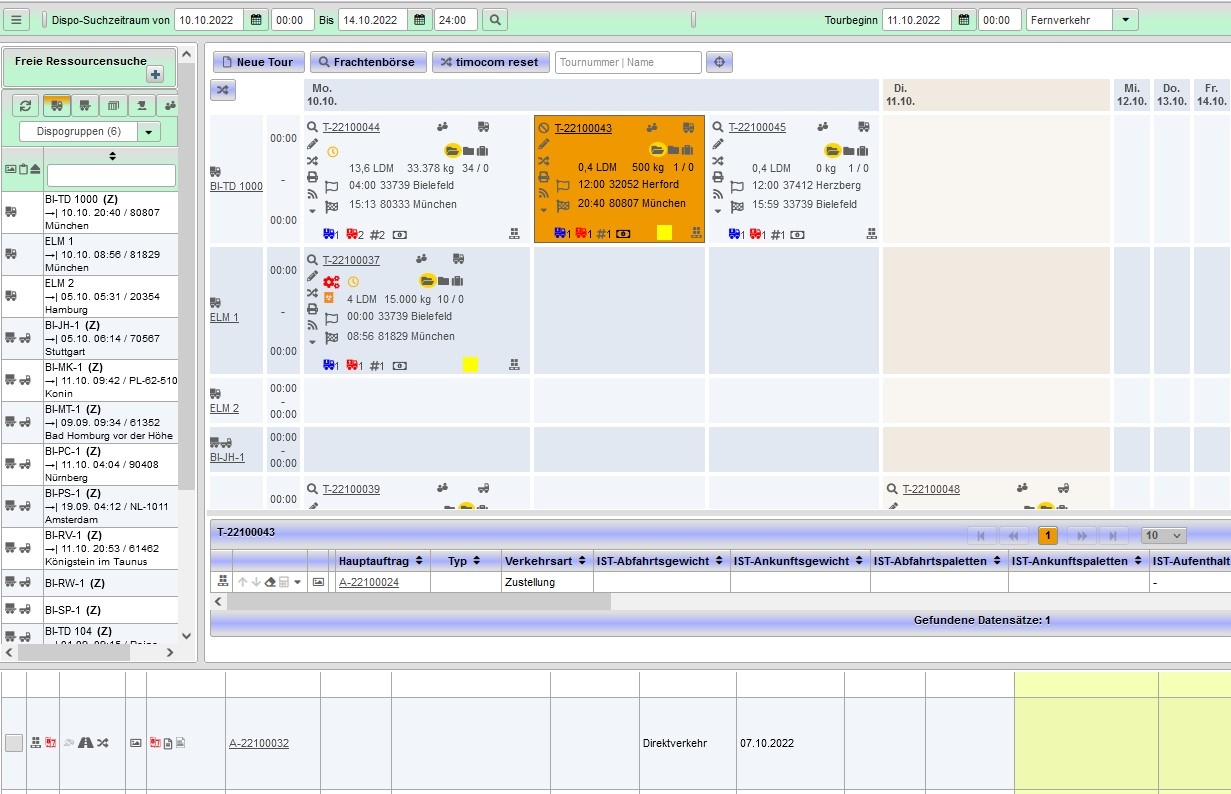Open calendar picker for Tourbeginn 11.10.2022
Screen dimensions: 1231x794
tap(964, 20)
